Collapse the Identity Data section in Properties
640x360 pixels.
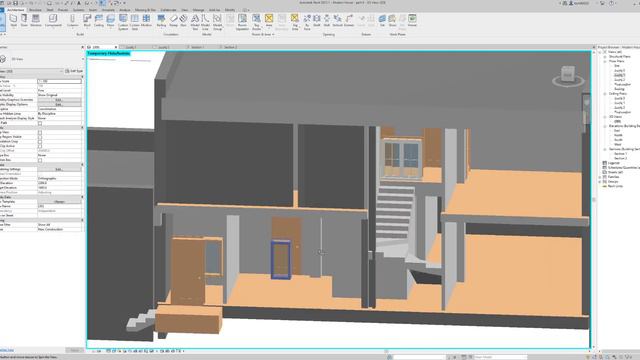(82, 197)
